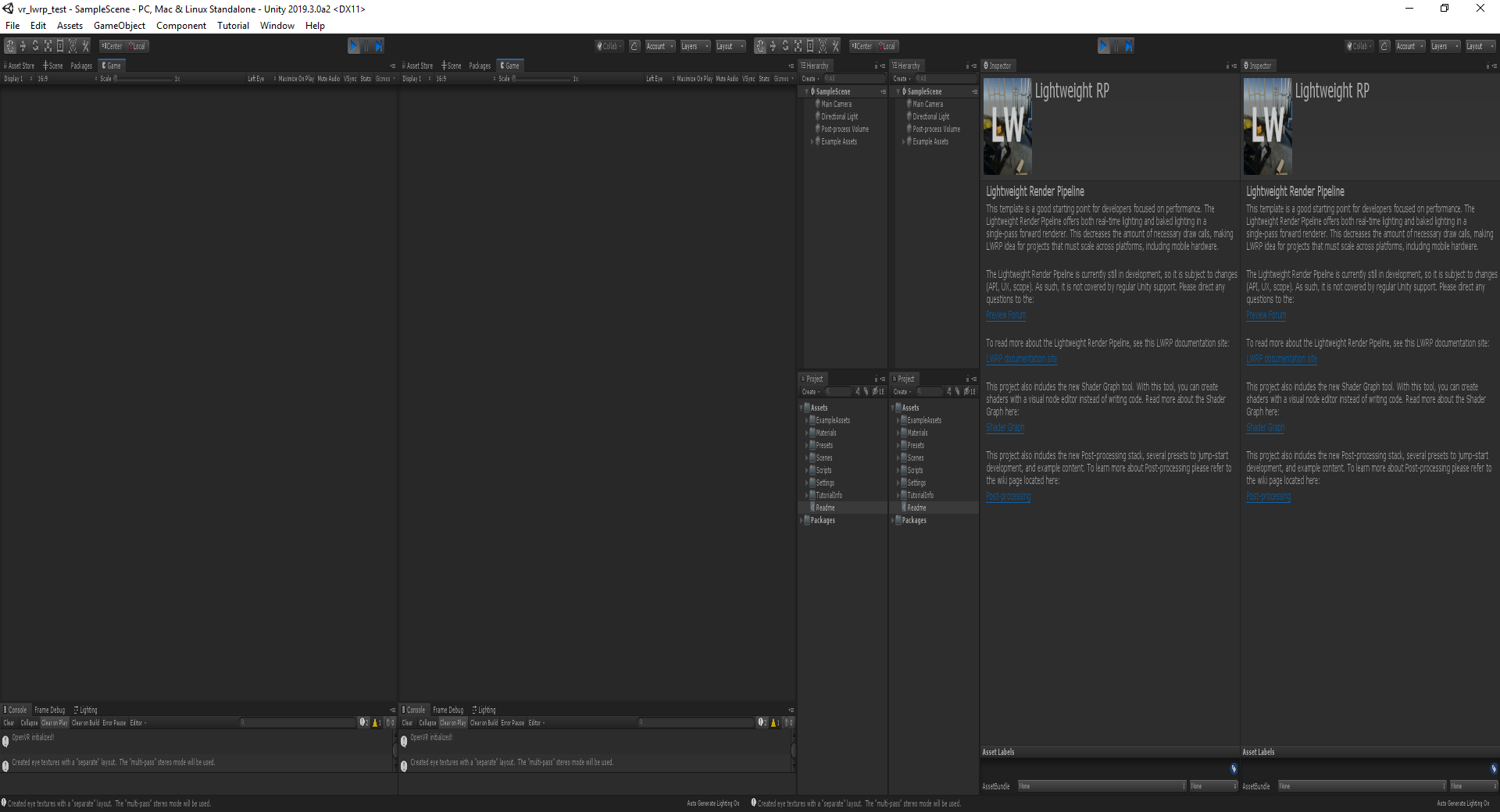The height and width of the screenshot is (812, 1500).
Task: Select the Hand tool in the toolbar
Action: [x=10, y=46]
